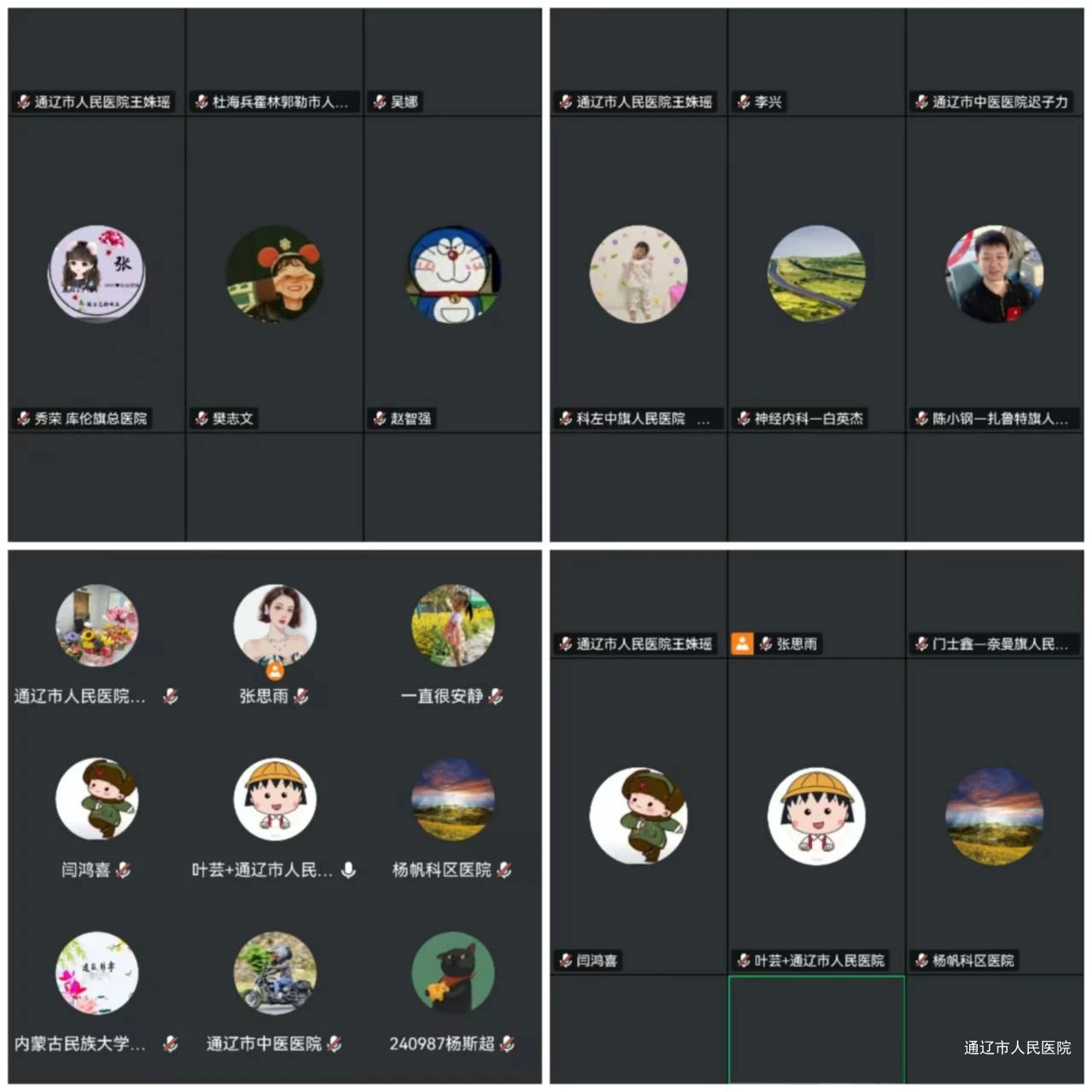Screen dimensions: 1092x1092
Task: Click the muted mic next to 樊志文
Action: point(201,419)
